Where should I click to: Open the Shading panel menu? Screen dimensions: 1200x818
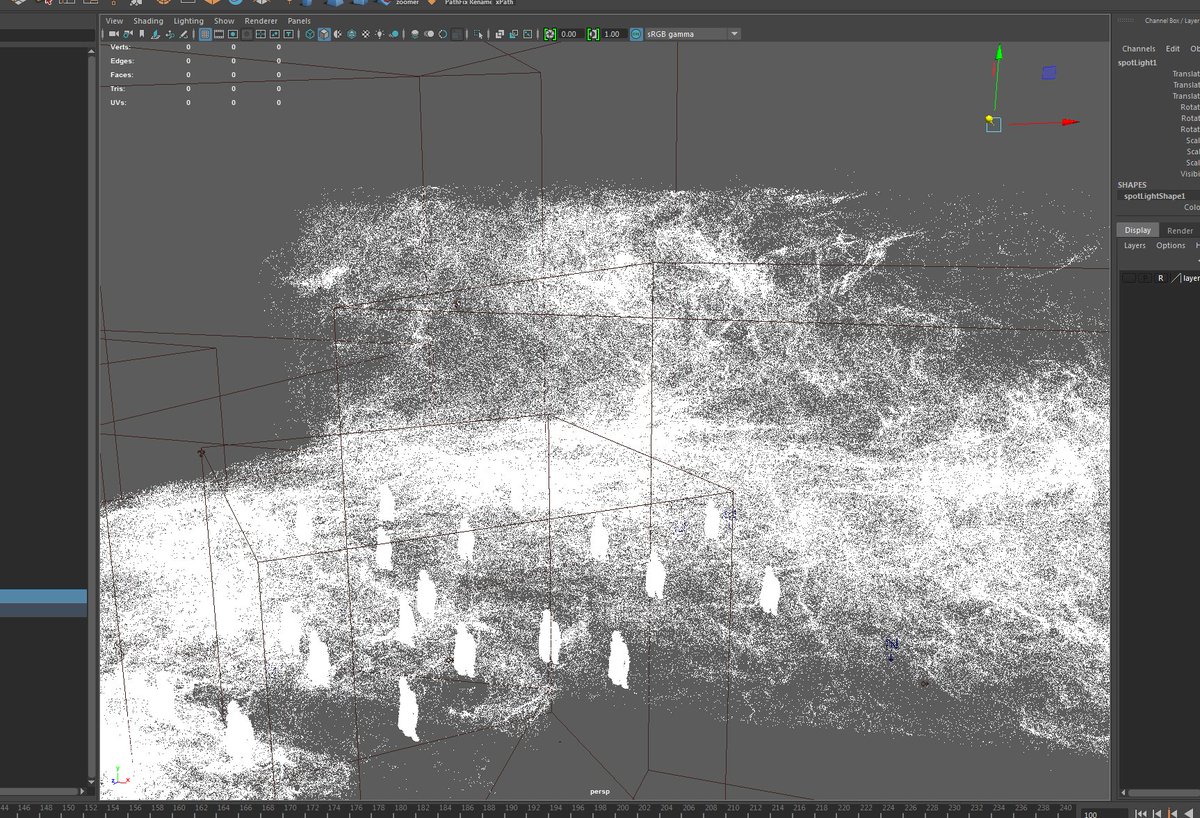[x=148, y=20]
